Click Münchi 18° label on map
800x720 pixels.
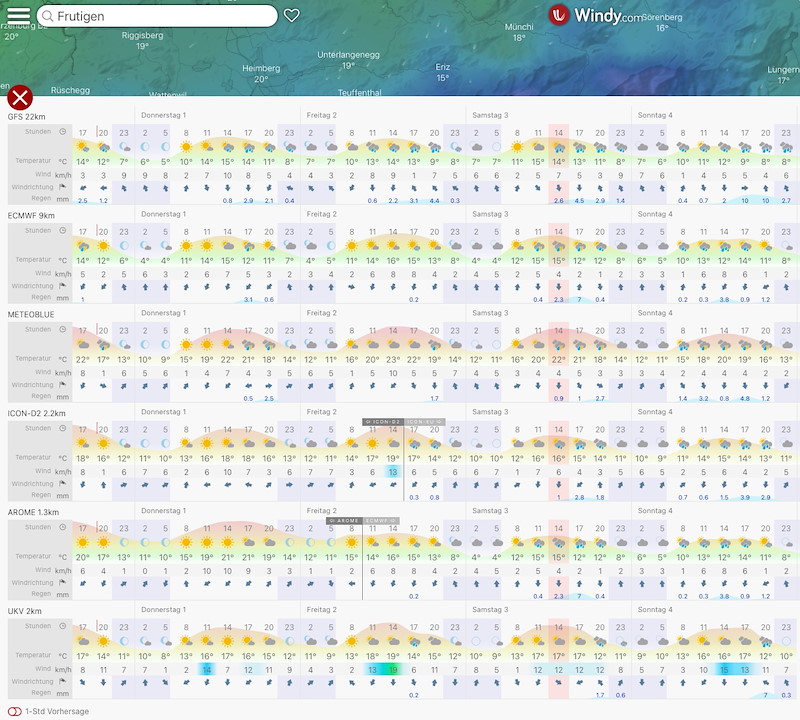coord(519,32)
